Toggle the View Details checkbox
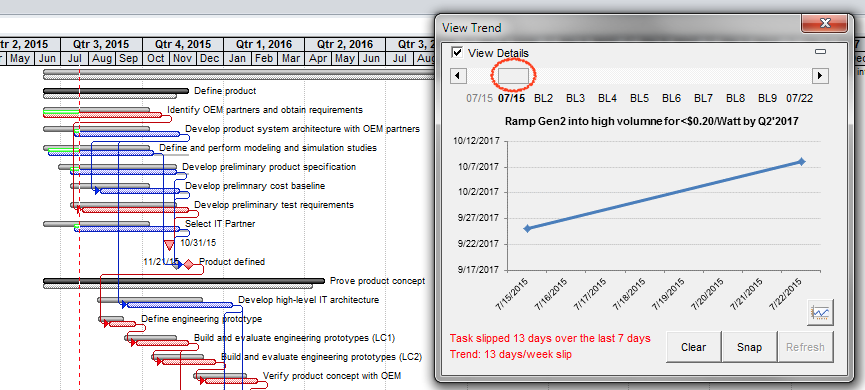The height and width of the screenshot is (390, 865). point(457,52)
